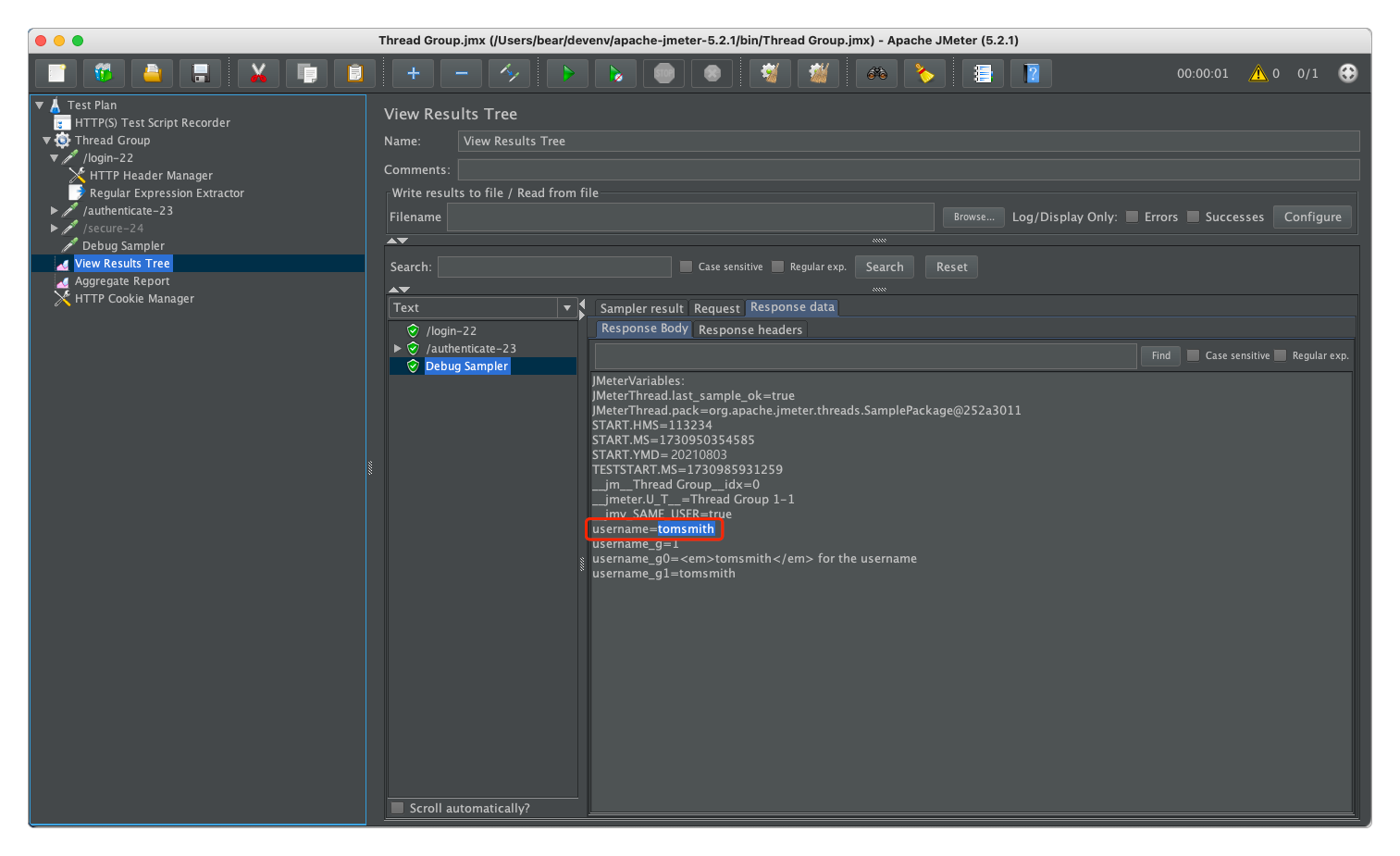The width and height of the screenshot is (1400, 856).
Task: Save test plan with floppy disk icon
Action: (200, 73)
